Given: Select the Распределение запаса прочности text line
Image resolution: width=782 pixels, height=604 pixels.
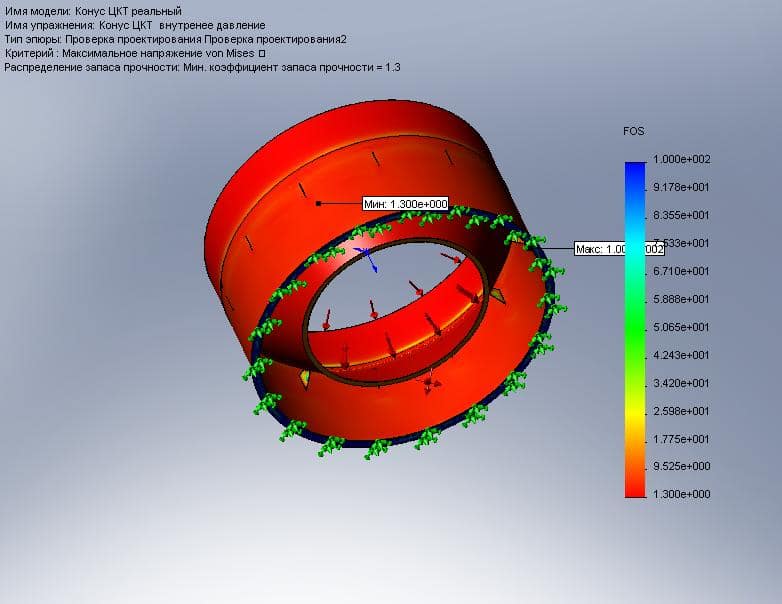Looking at the screenshot, I should coord(202,67).
